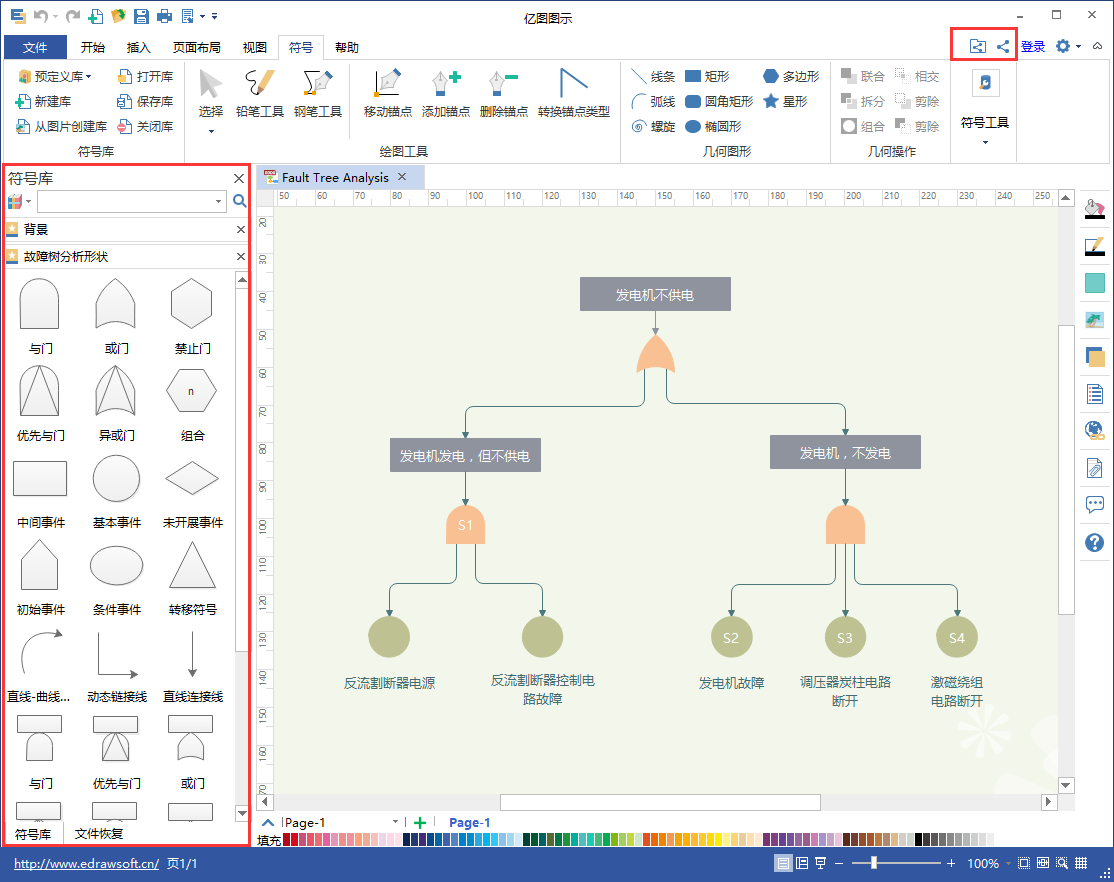1114x882 pixels.
Task: Select the 弧线 arc shape
Action: [x=653, y=102]
